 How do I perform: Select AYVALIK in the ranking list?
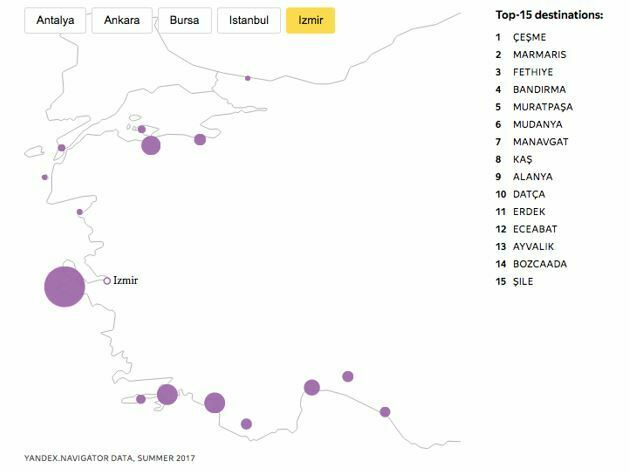tap(533, 246)
